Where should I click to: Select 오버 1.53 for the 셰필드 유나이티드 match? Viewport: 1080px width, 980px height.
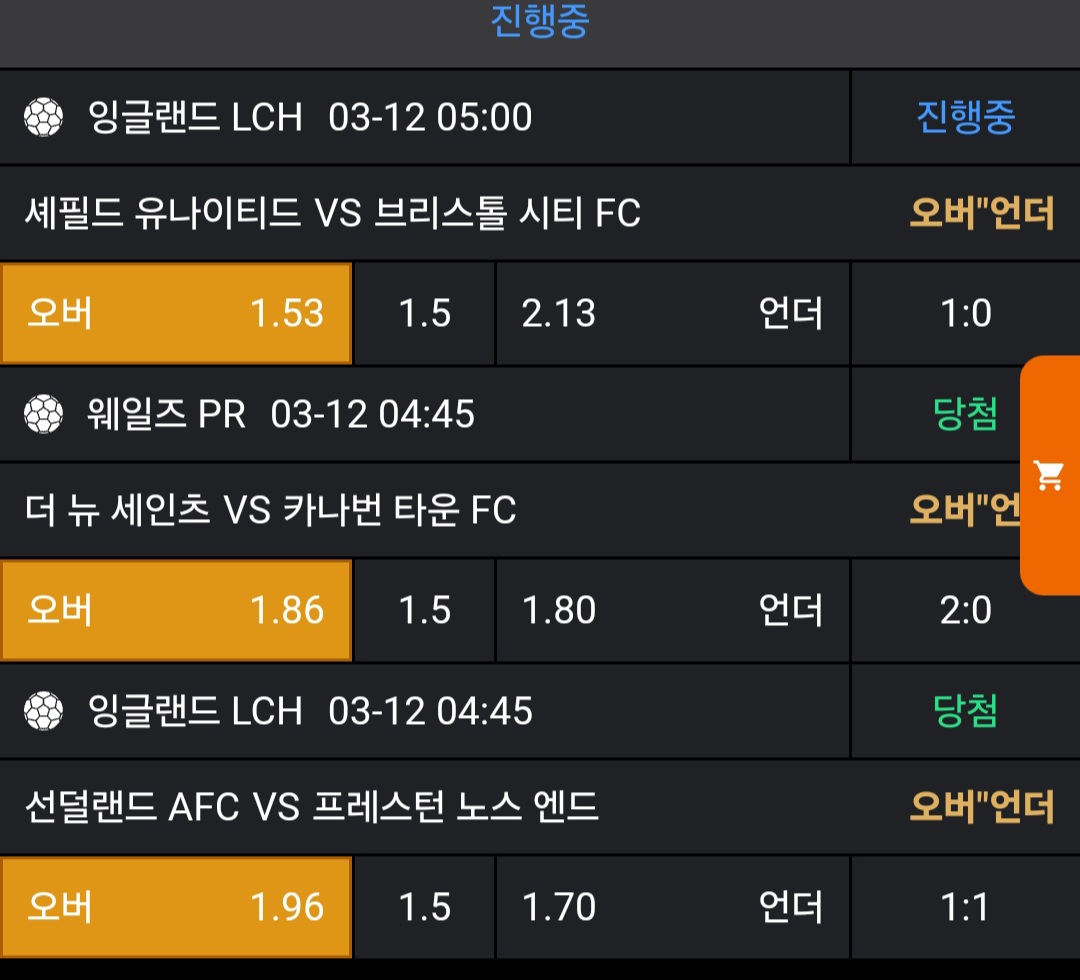coord(176,314)
